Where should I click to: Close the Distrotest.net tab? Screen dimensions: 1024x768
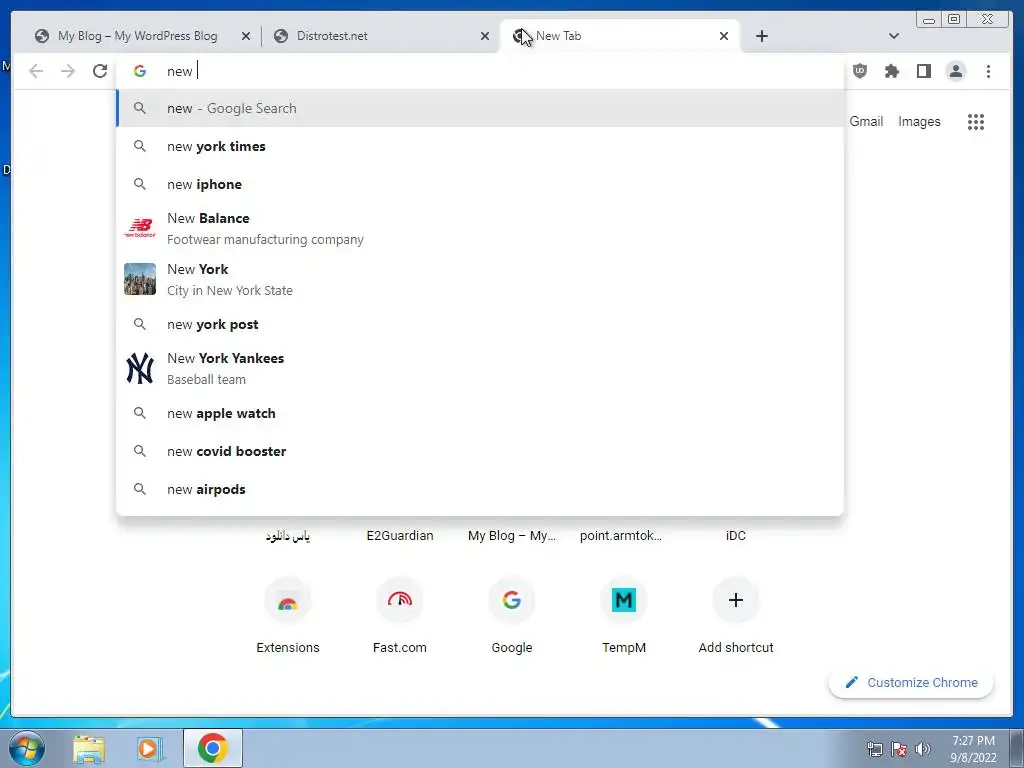pos(485,36)
